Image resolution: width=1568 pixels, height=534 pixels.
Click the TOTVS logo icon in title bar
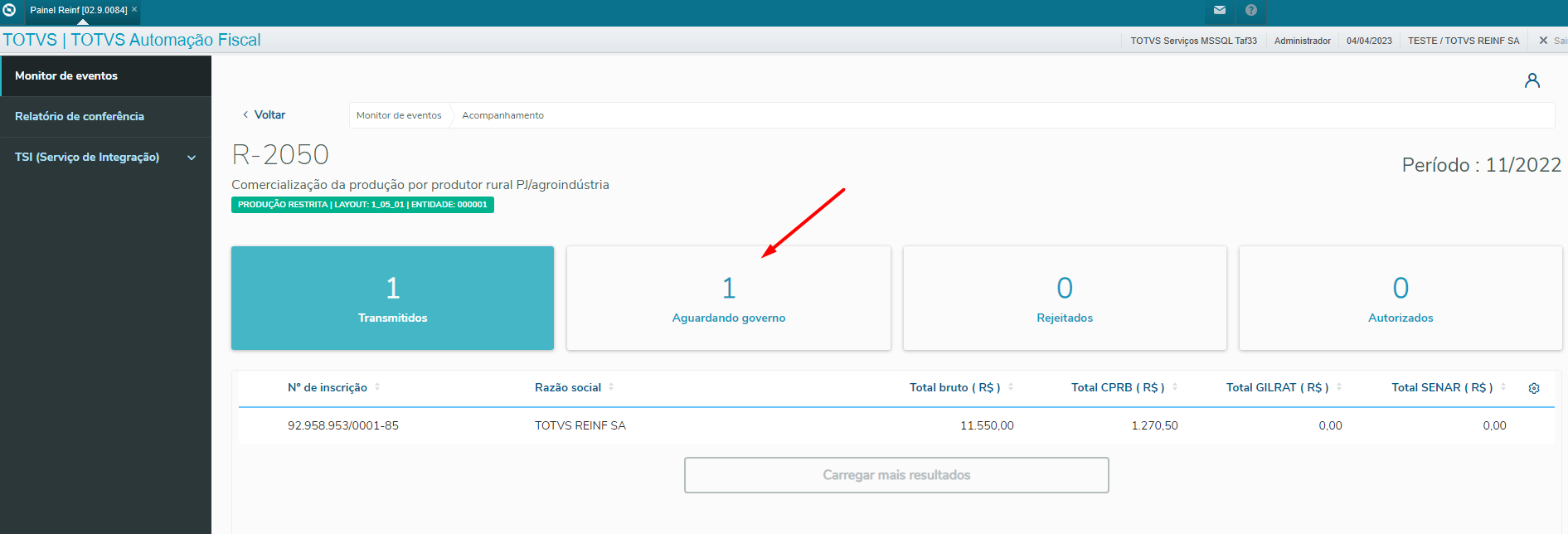(x=9, y=10)
